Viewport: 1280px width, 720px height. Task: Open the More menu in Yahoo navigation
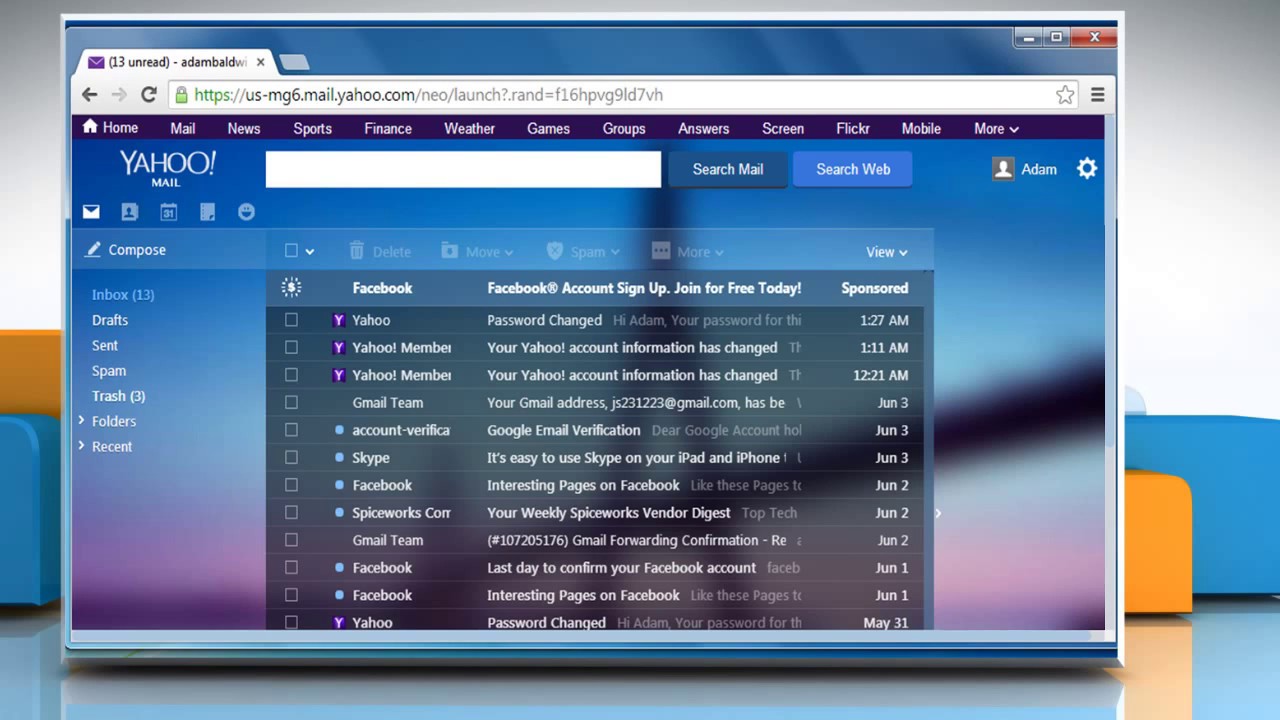click(x=996, y=128)
